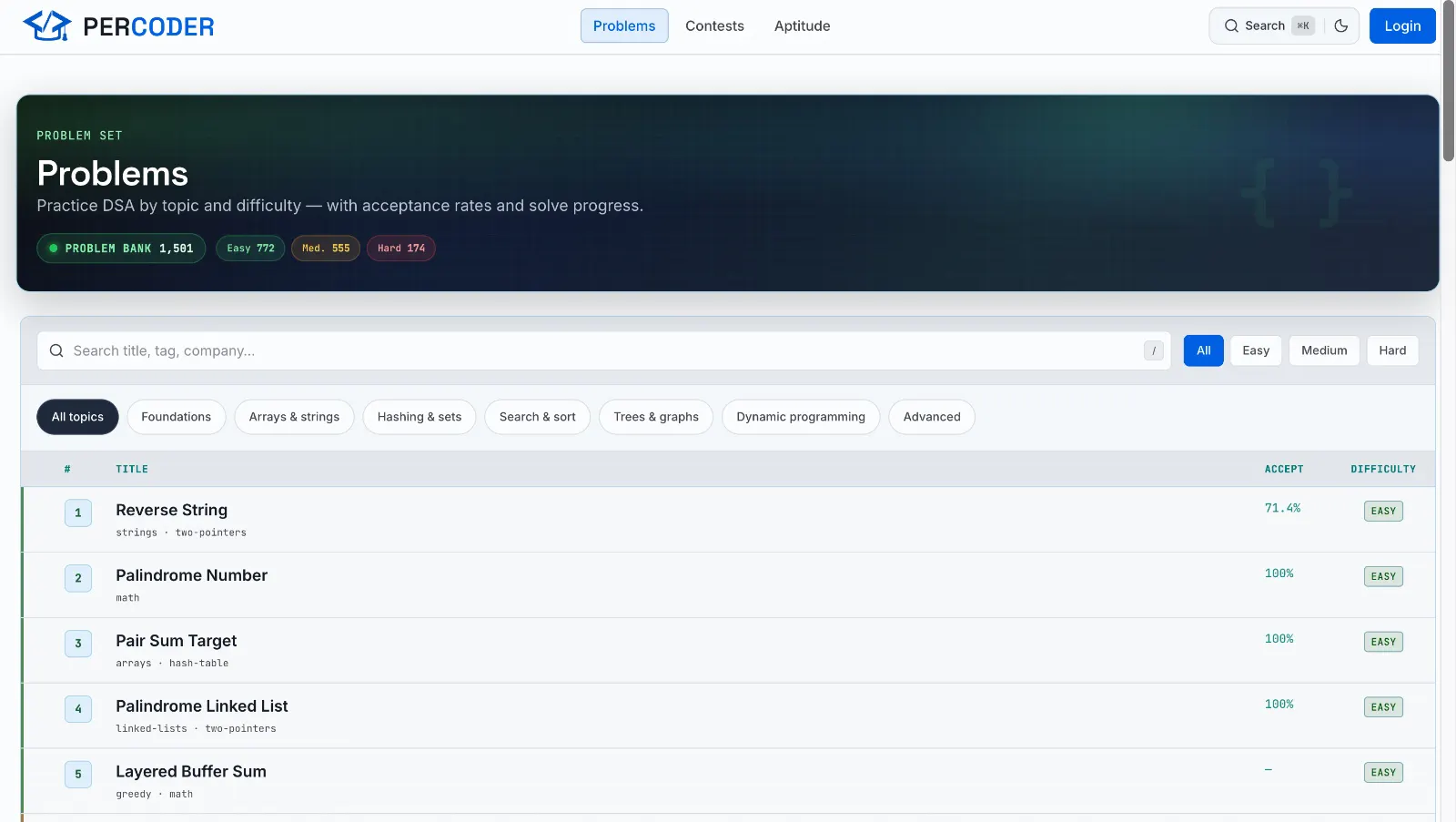Click number badge 4 for Palindrome Linked List
This screenshot has height=822, width=1456.
[78, 709]
